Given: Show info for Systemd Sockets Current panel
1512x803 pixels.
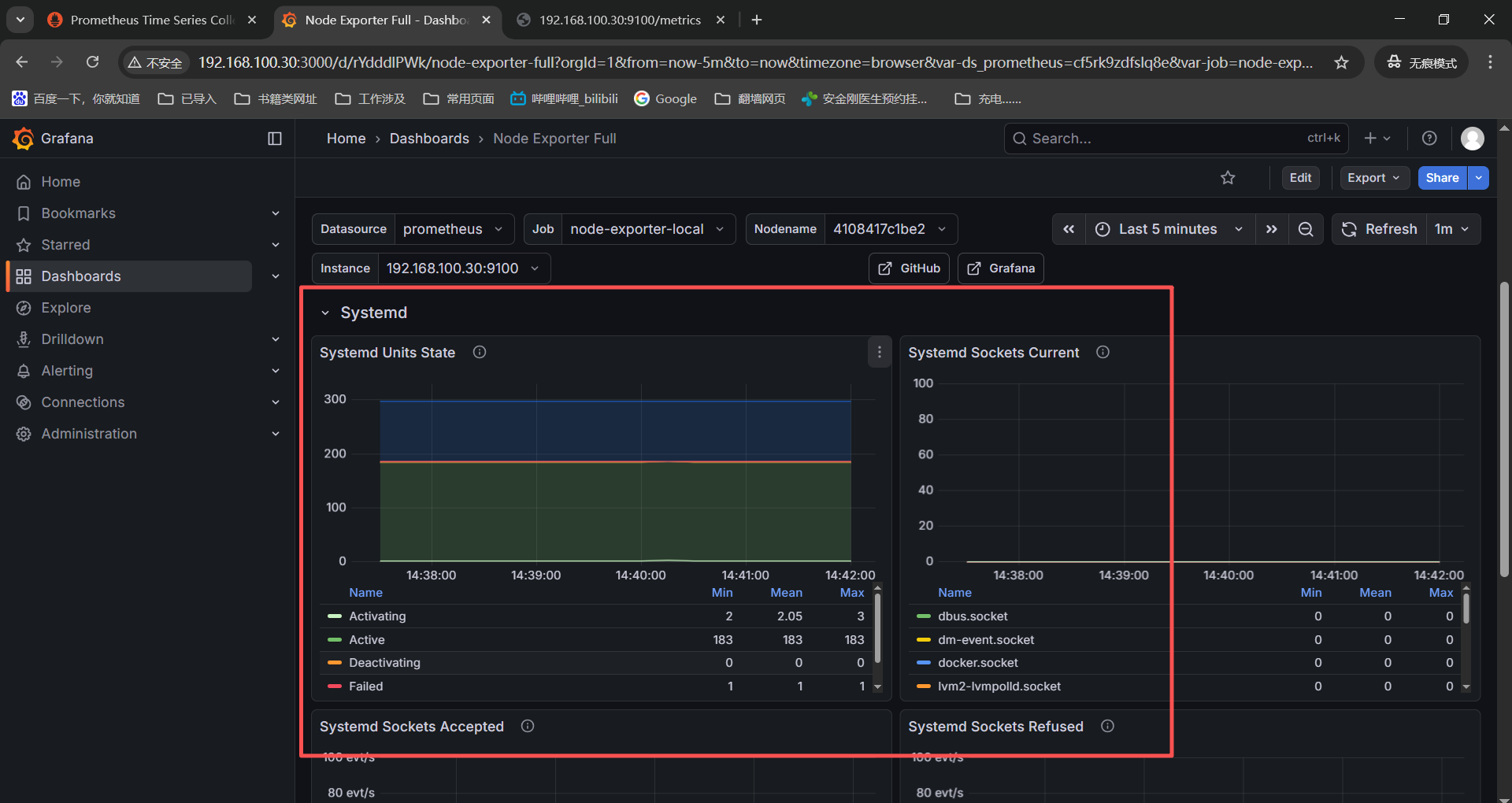Looking at the screenshot, I should tap(1103, 353).
